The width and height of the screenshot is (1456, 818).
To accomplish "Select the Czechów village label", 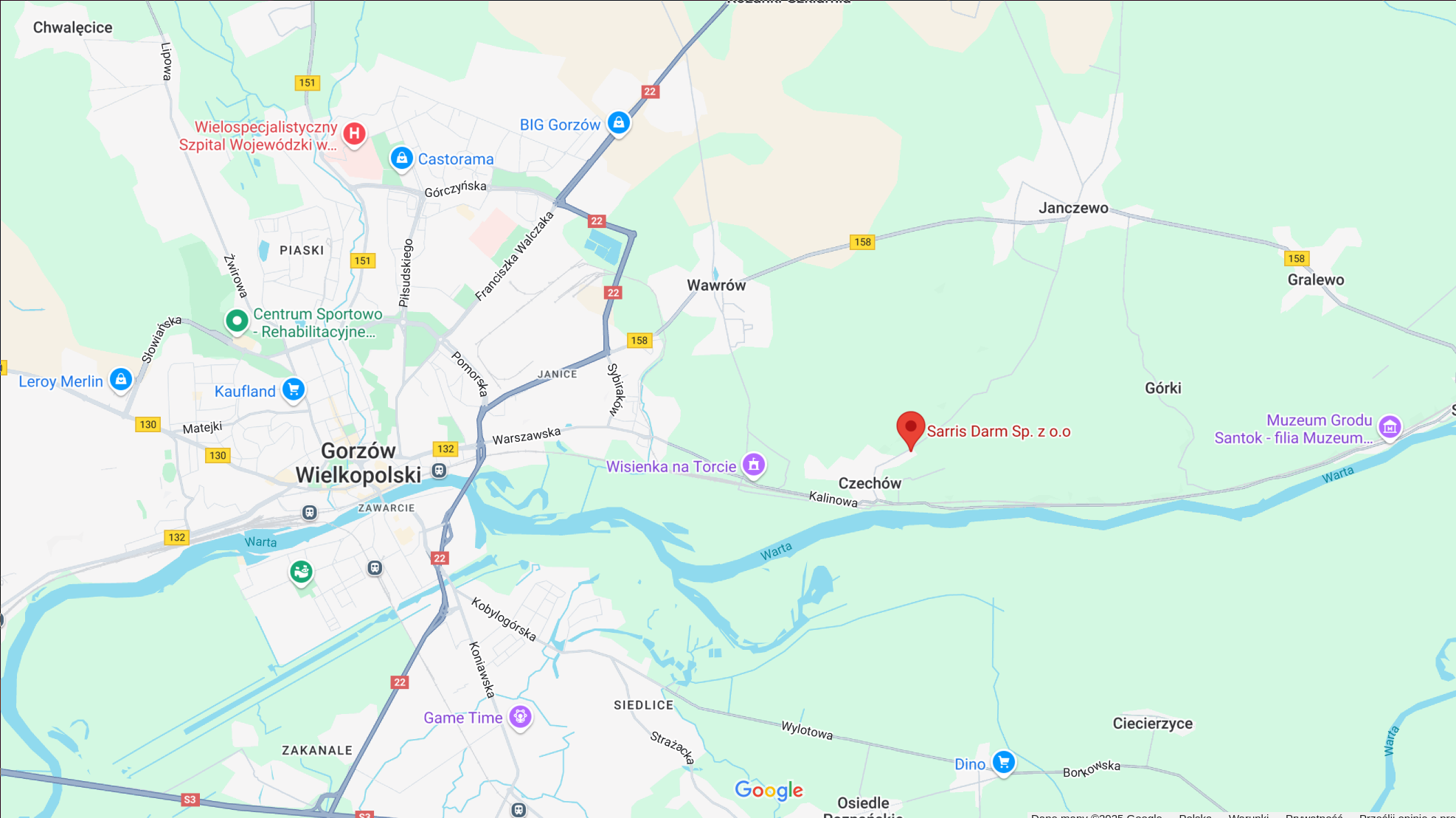I will point(870,483).
